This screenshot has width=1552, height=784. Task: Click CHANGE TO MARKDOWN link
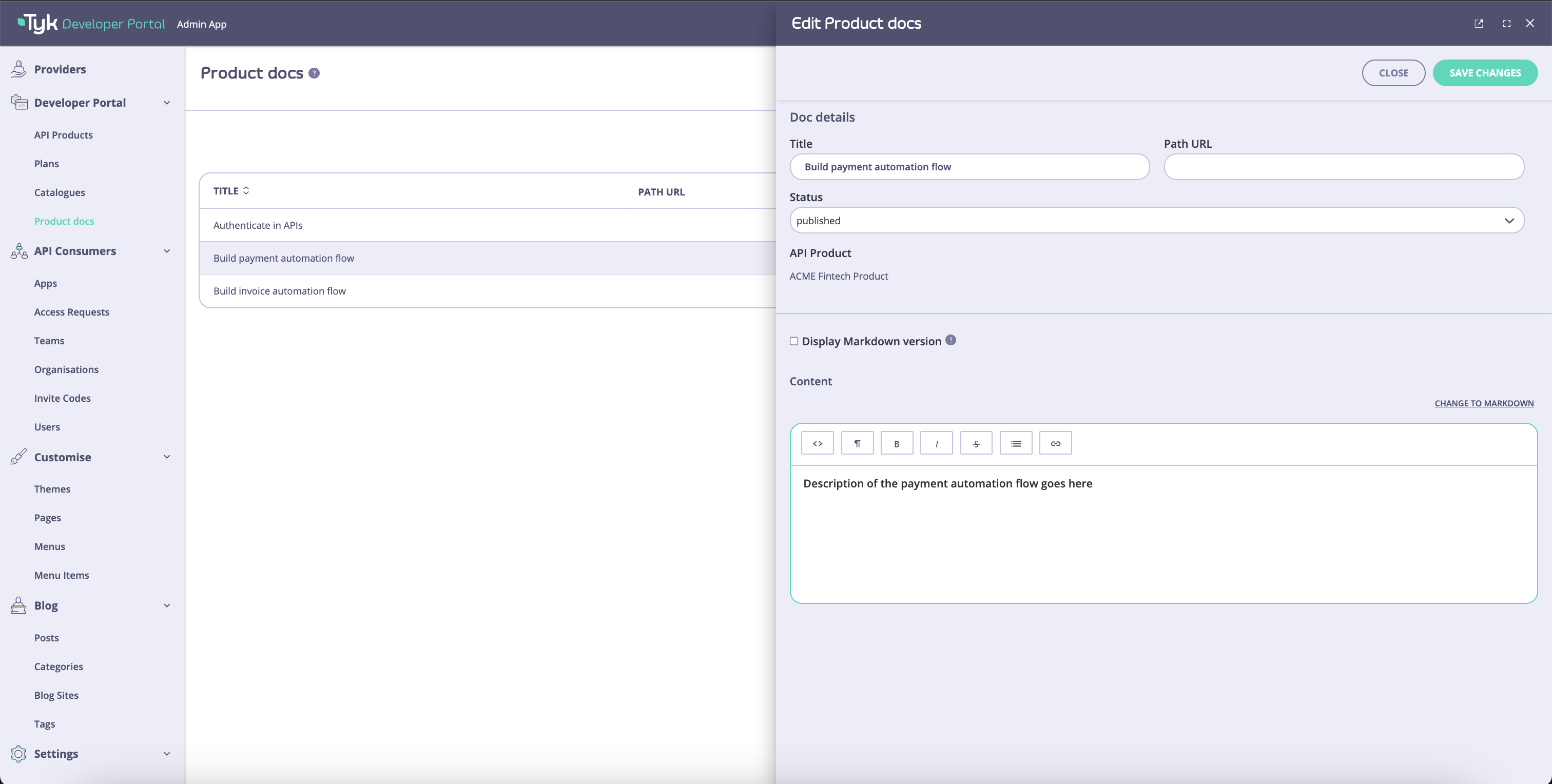point(1483,403)
